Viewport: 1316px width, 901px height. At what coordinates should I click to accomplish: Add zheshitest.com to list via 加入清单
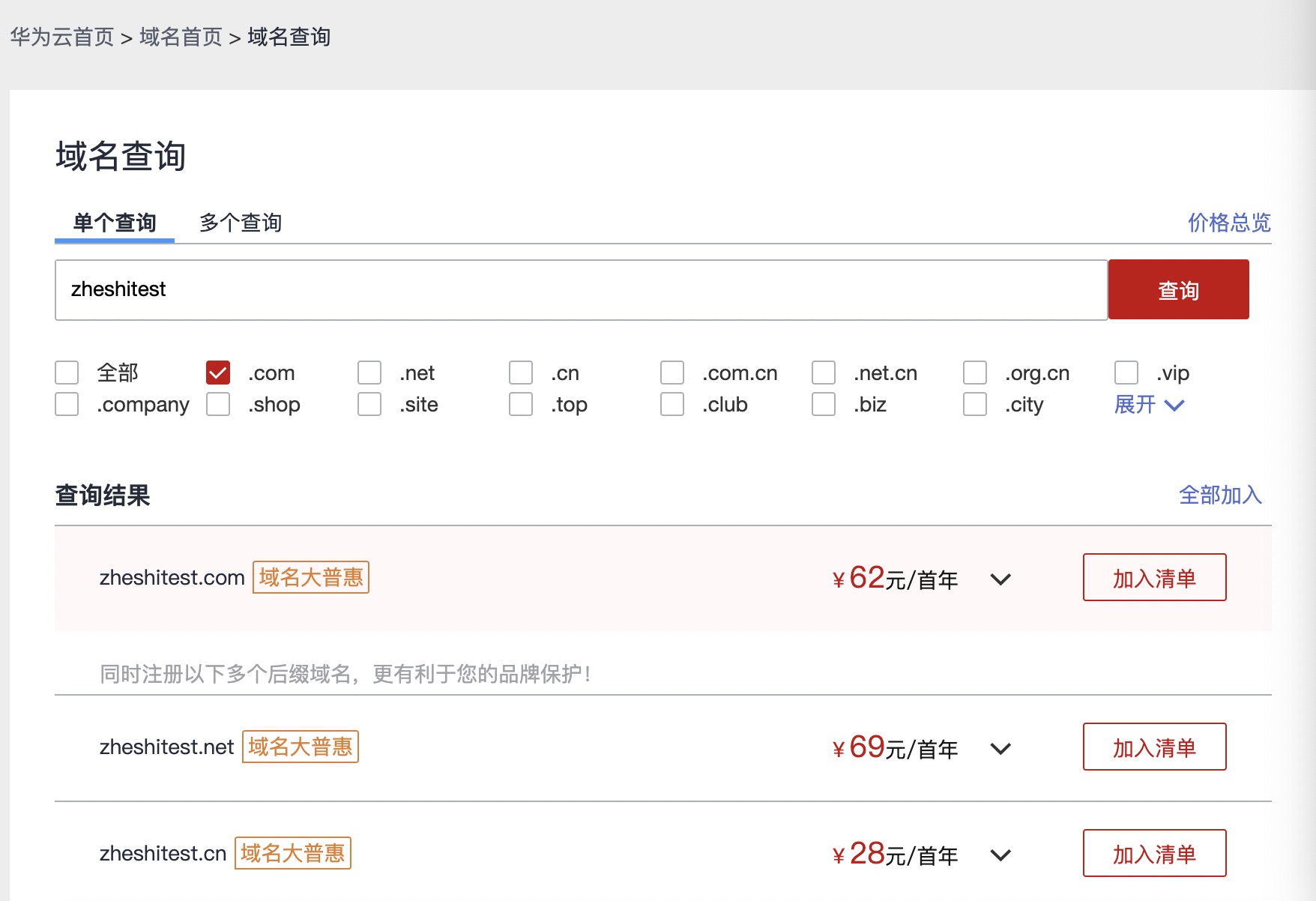pyautogui.click(x=1154, y=577)
